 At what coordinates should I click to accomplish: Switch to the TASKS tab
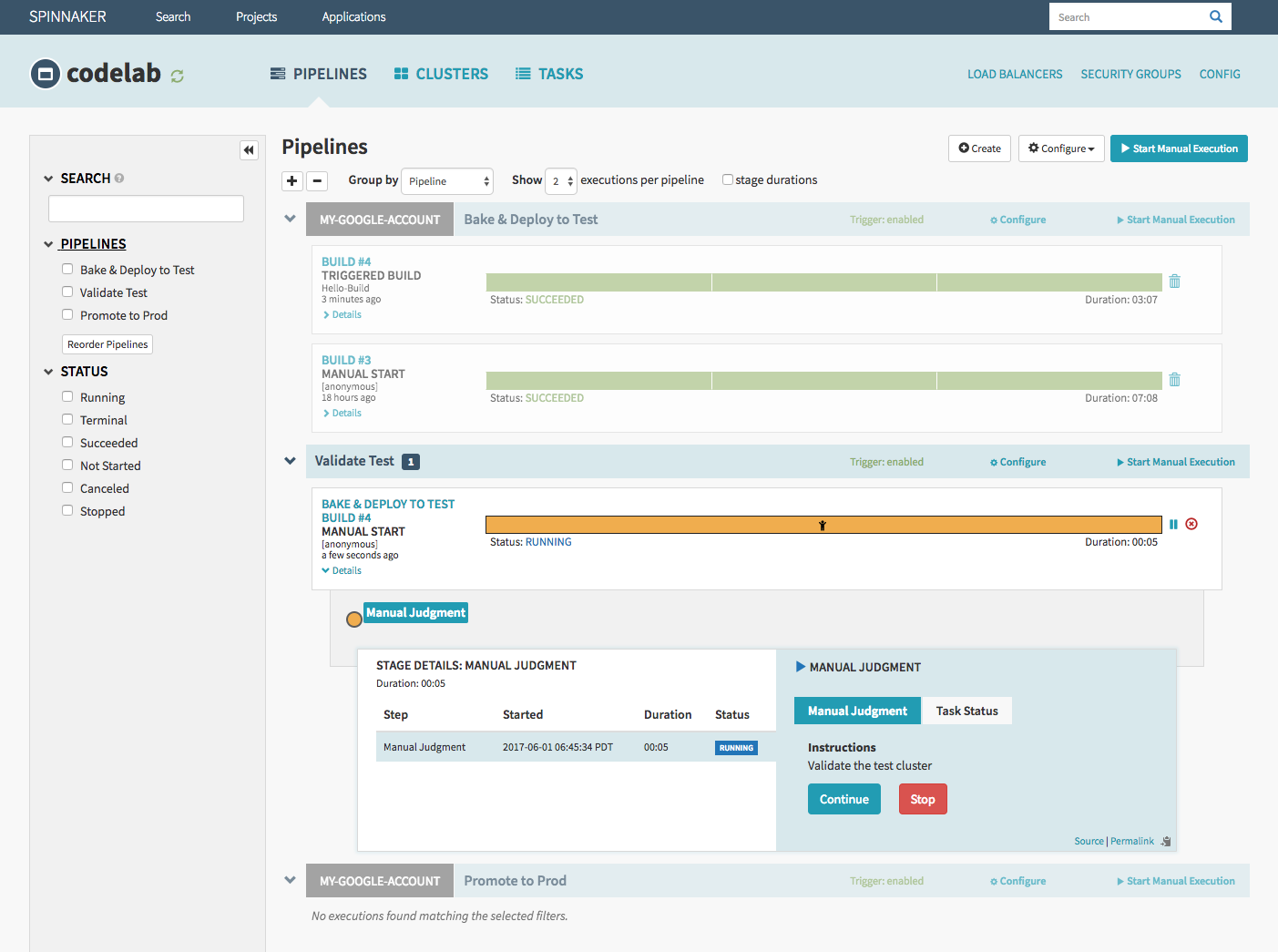pyautogui.click(x=549, y=74)
